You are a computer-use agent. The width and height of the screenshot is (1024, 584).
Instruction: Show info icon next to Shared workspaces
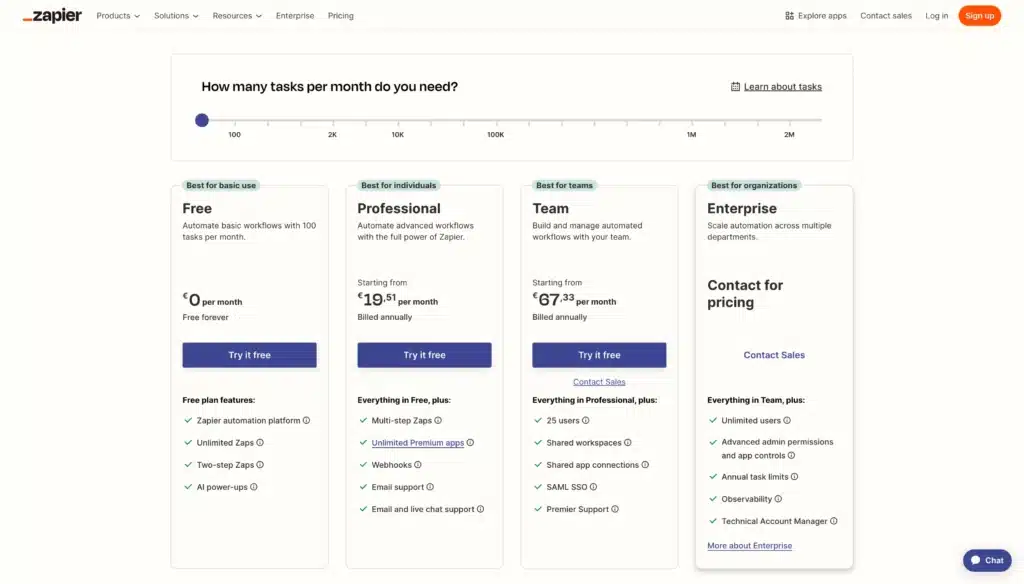pyautogui.click(x=628, y=443)
